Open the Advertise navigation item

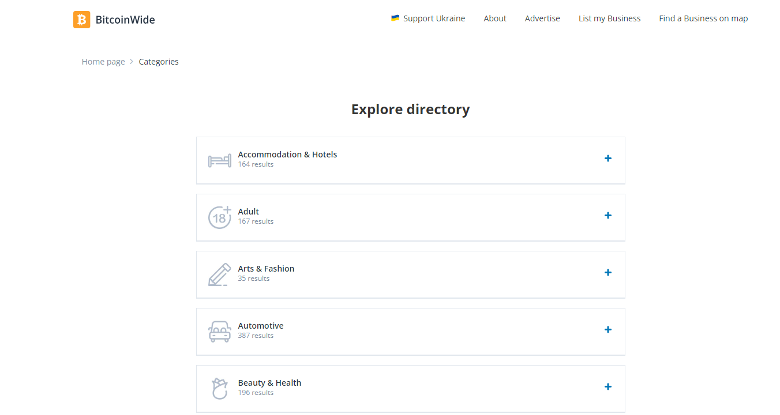(x=542, y=19)
